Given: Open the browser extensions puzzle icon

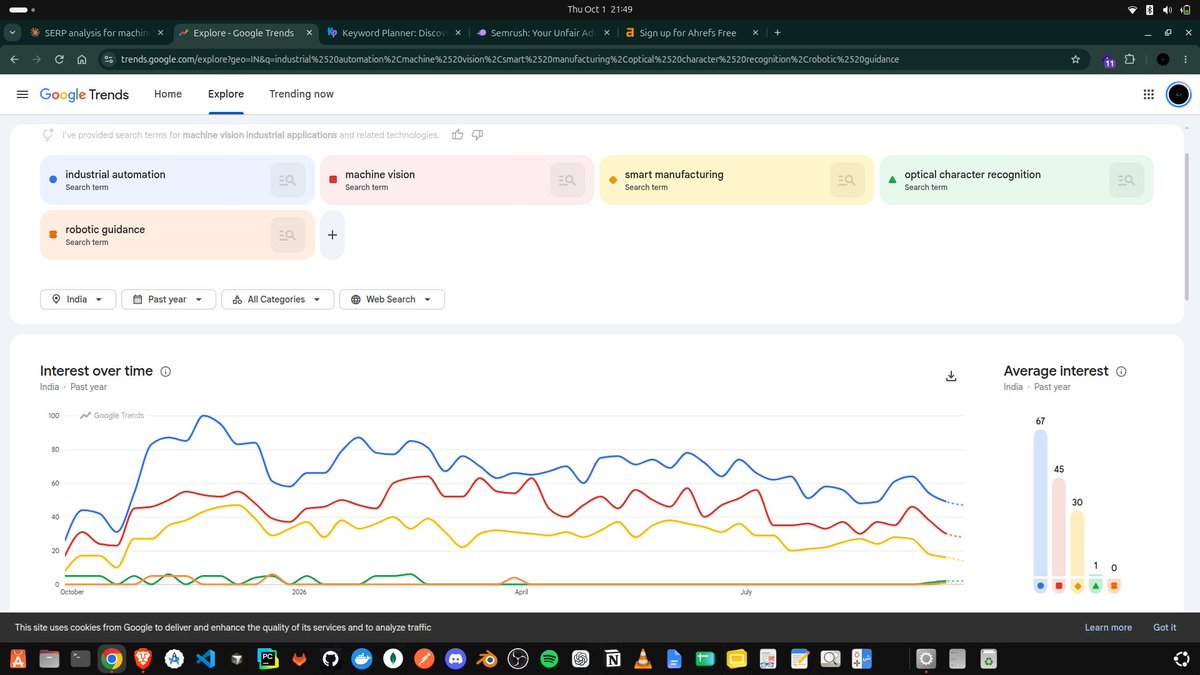Looking at the screenshot, I should (1131, 59).
